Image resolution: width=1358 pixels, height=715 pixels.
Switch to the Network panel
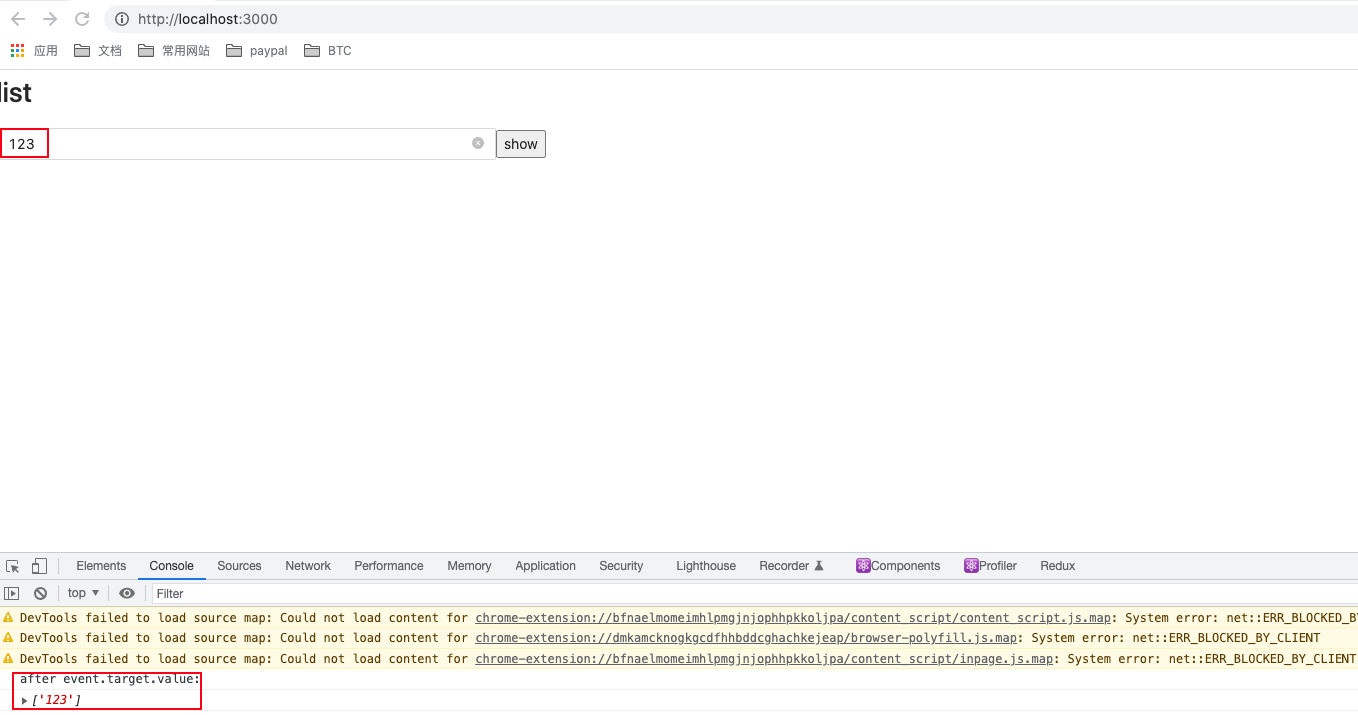(x=307, y=565)
